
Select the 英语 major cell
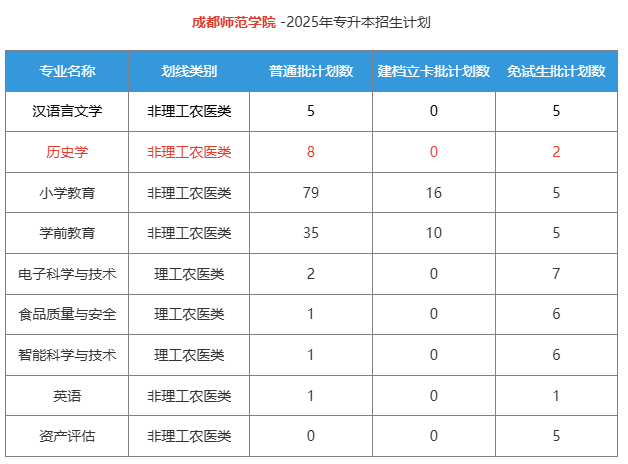point(67,396)
